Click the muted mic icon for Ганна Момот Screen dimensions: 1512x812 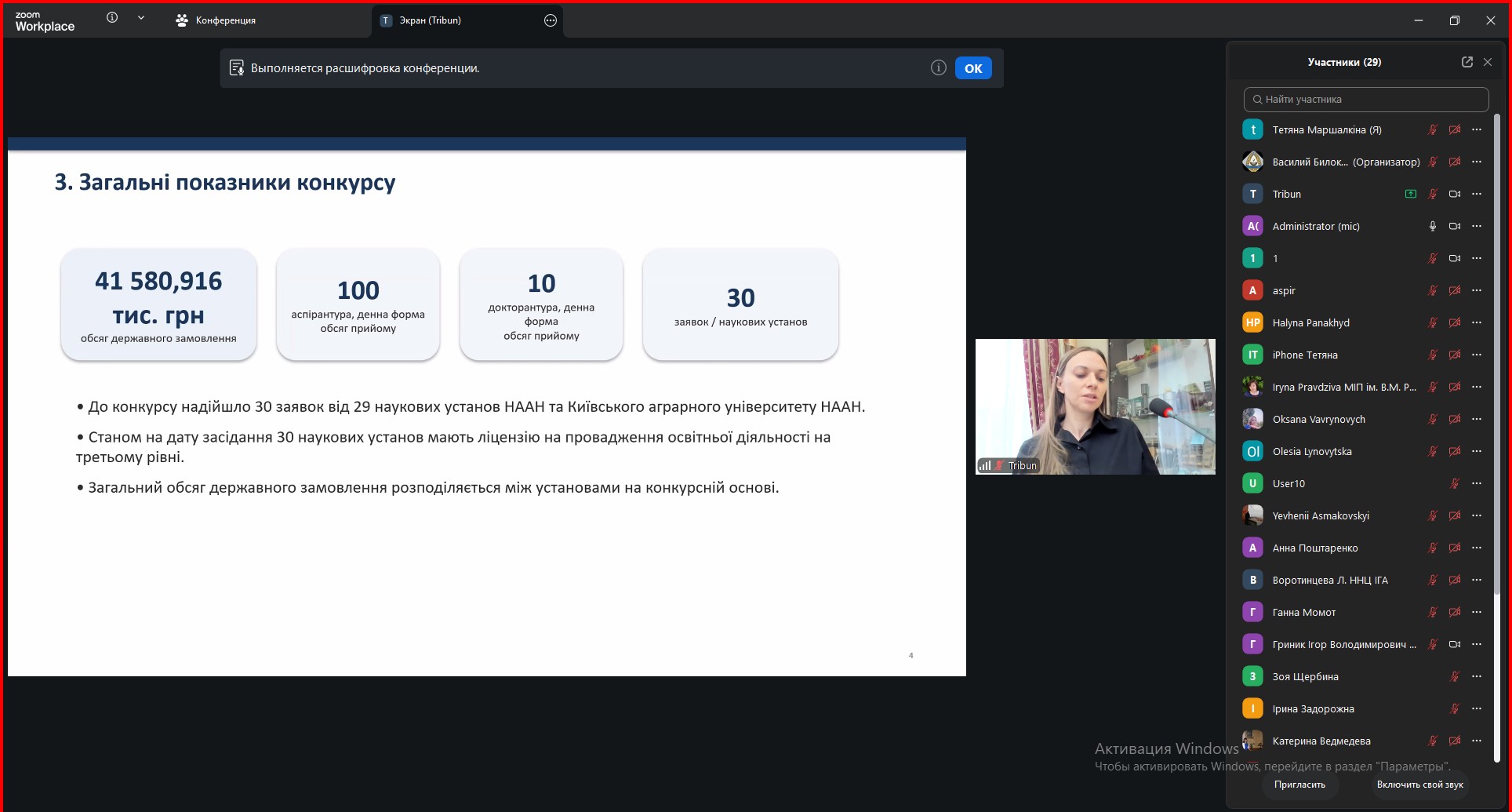[1433, 612]
